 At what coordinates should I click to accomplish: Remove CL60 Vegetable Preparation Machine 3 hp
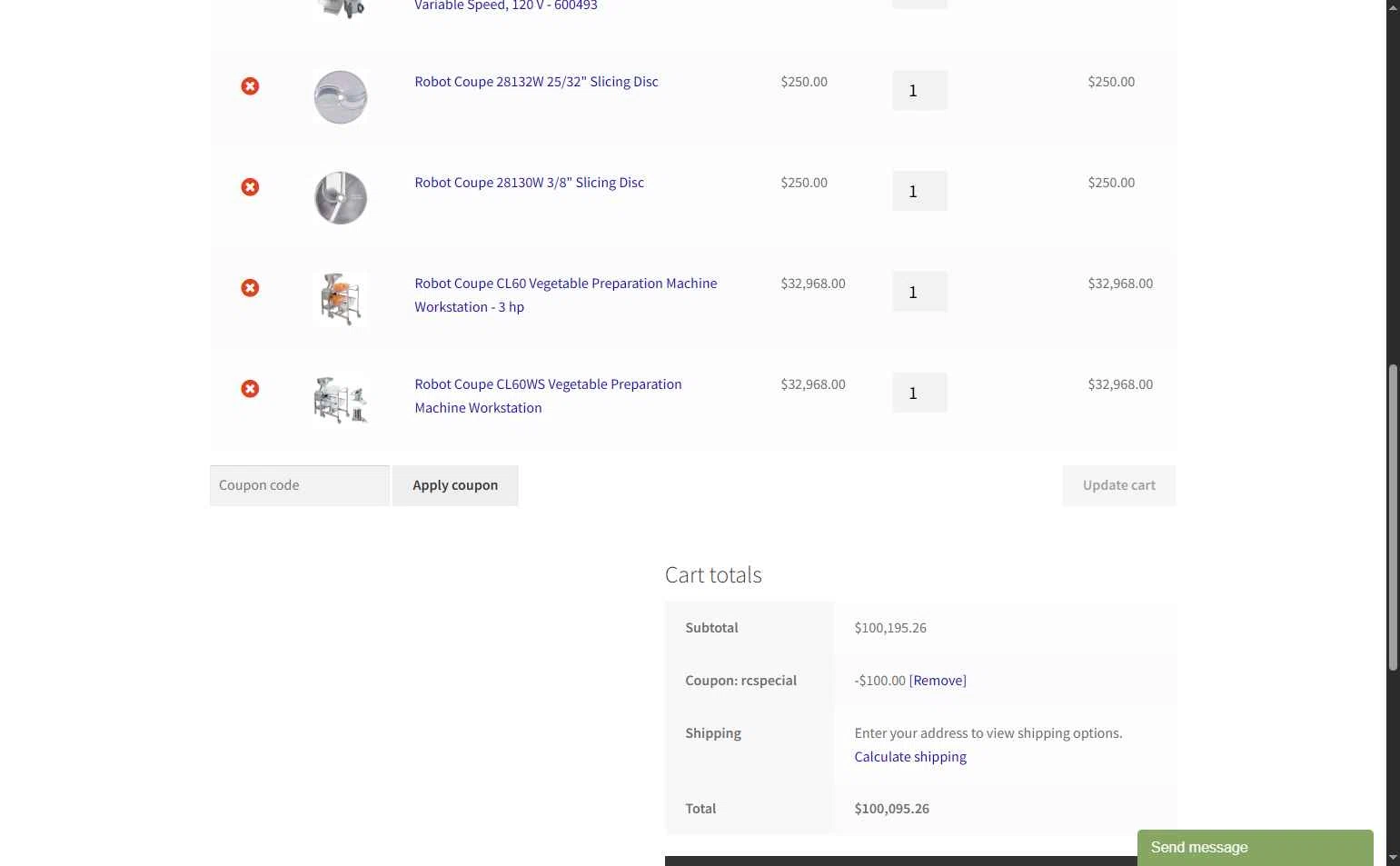pos(250,288)
